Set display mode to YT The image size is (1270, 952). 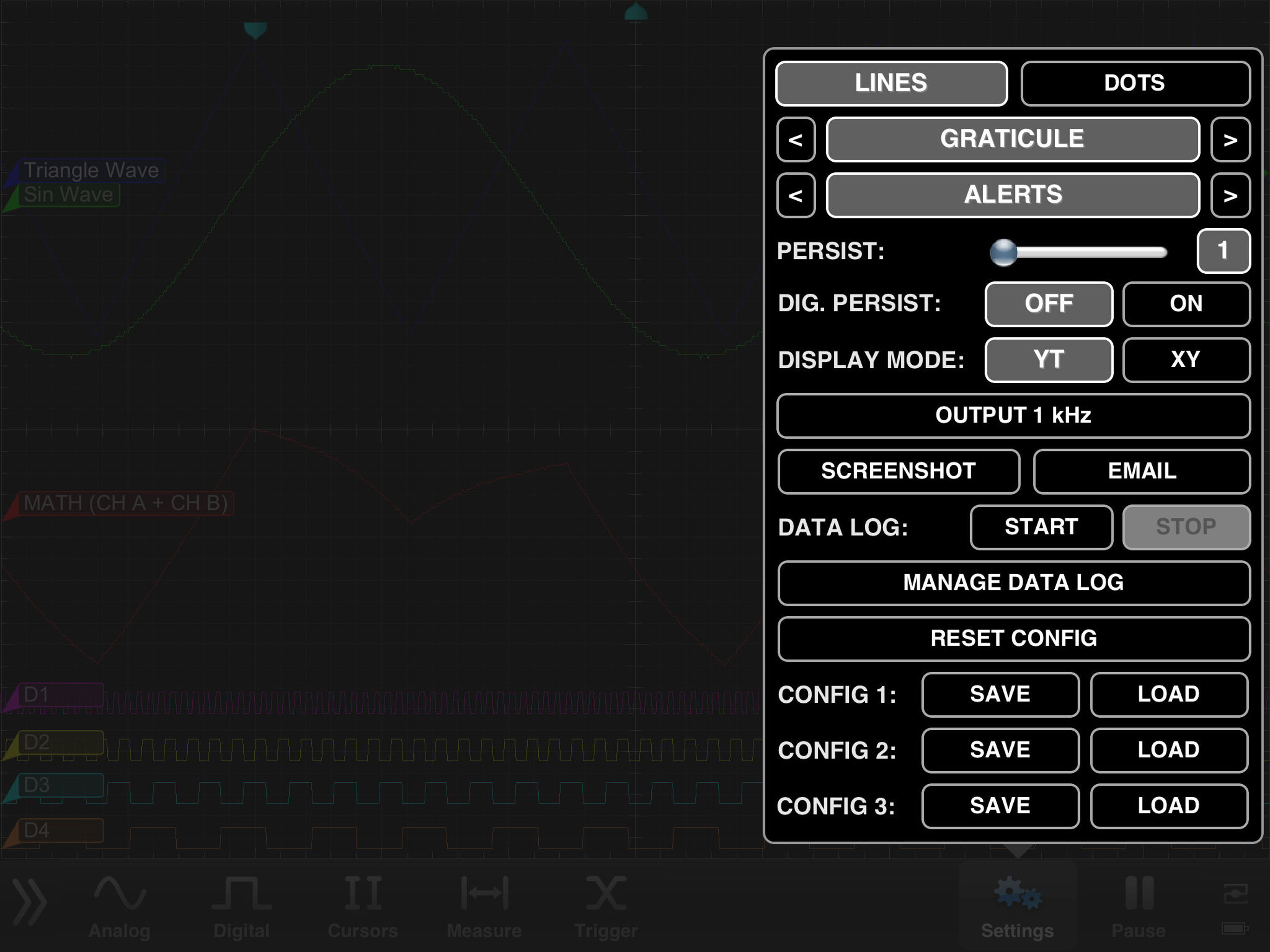[1049, 360]
